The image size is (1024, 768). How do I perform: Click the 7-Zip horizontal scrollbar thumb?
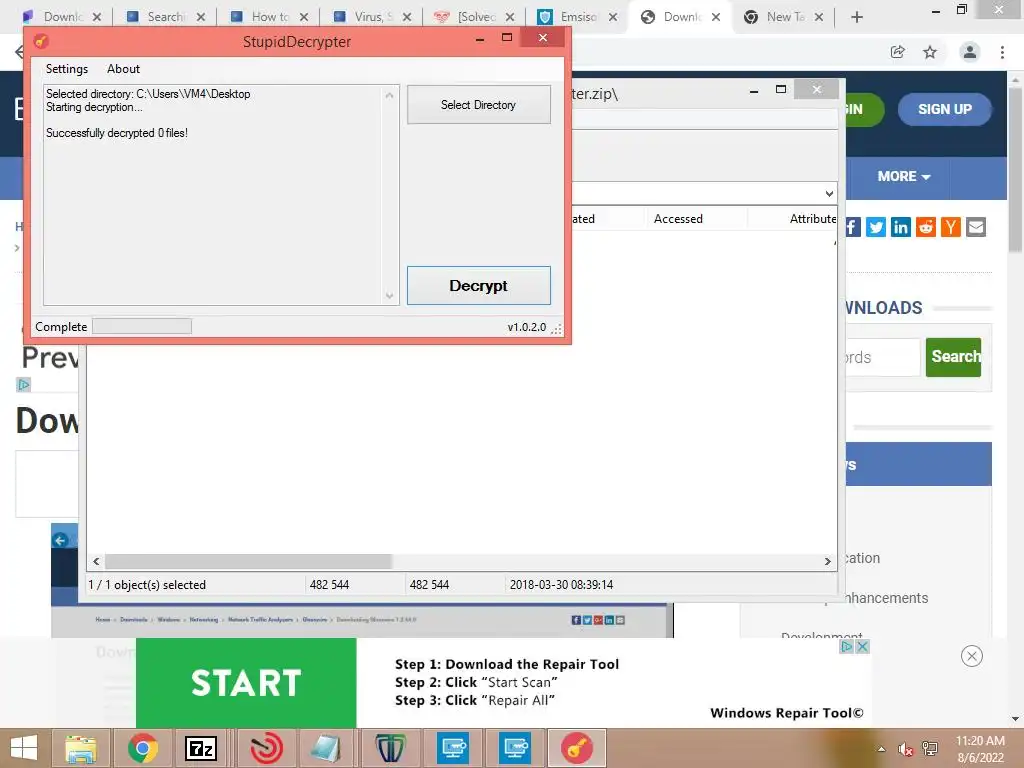click(248, 561)
